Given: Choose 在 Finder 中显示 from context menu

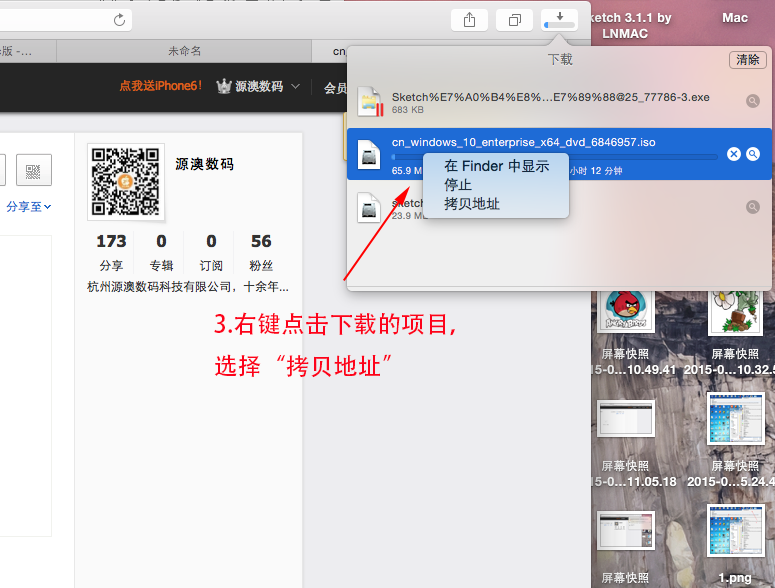Looking at the screenshot, I should (496, 166).
